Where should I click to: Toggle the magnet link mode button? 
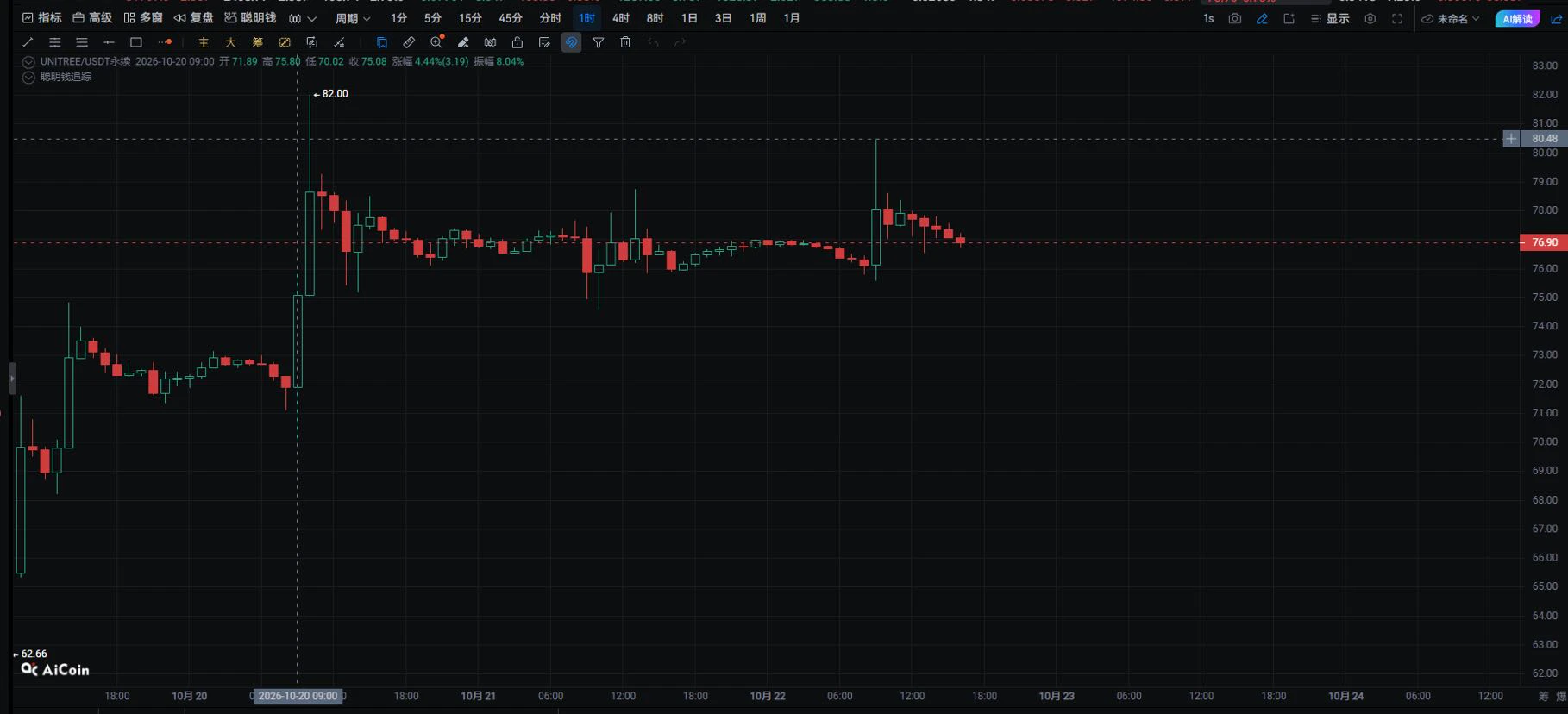[571, 42]
